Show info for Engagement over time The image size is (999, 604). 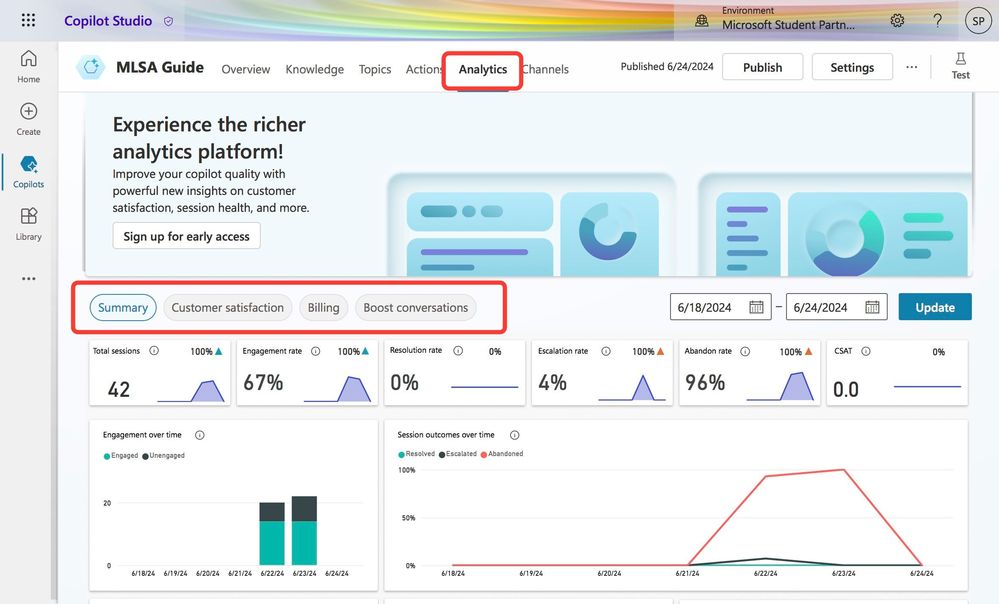[x=199, y=435]
